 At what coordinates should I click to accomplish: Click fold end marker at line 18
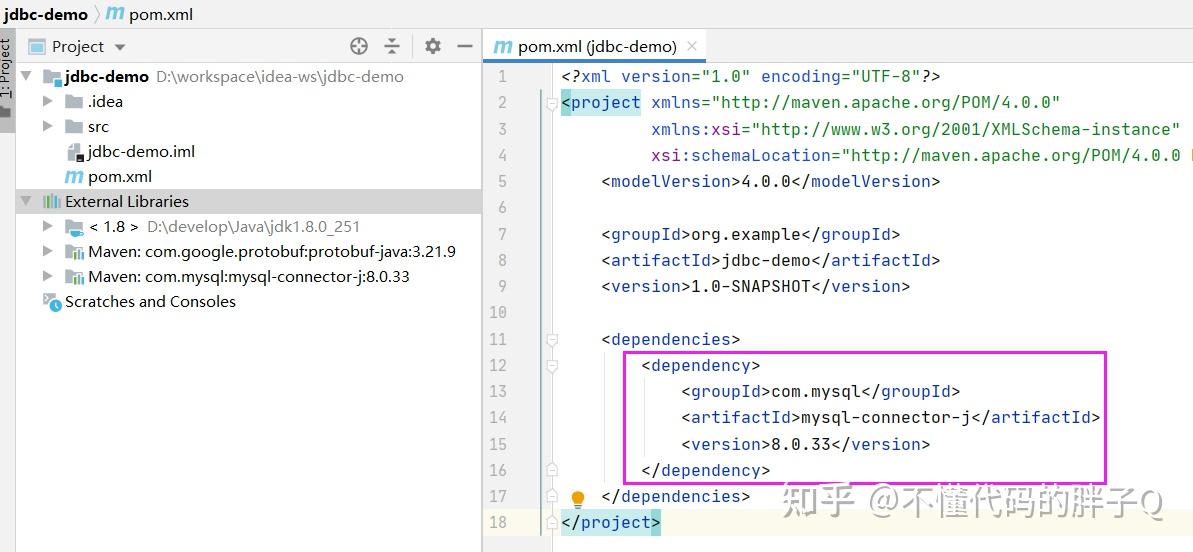pos(552,522)
